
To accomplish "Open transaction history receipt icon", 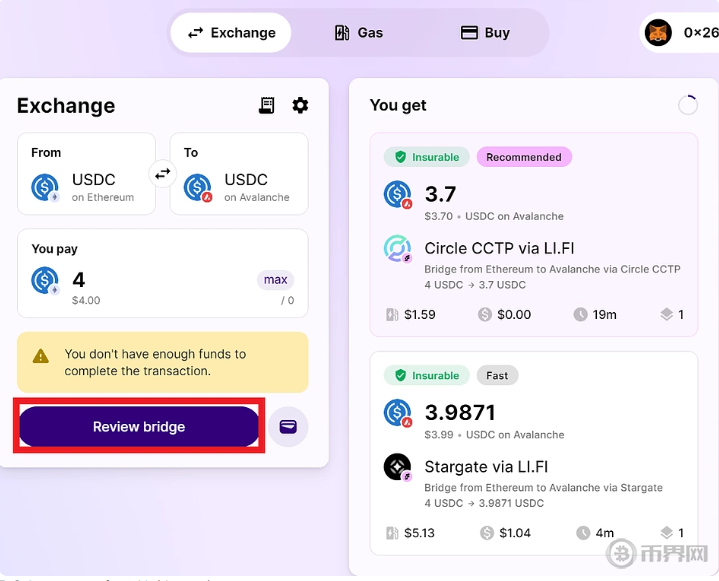I will pyautogui.click(x=267, y=106).
